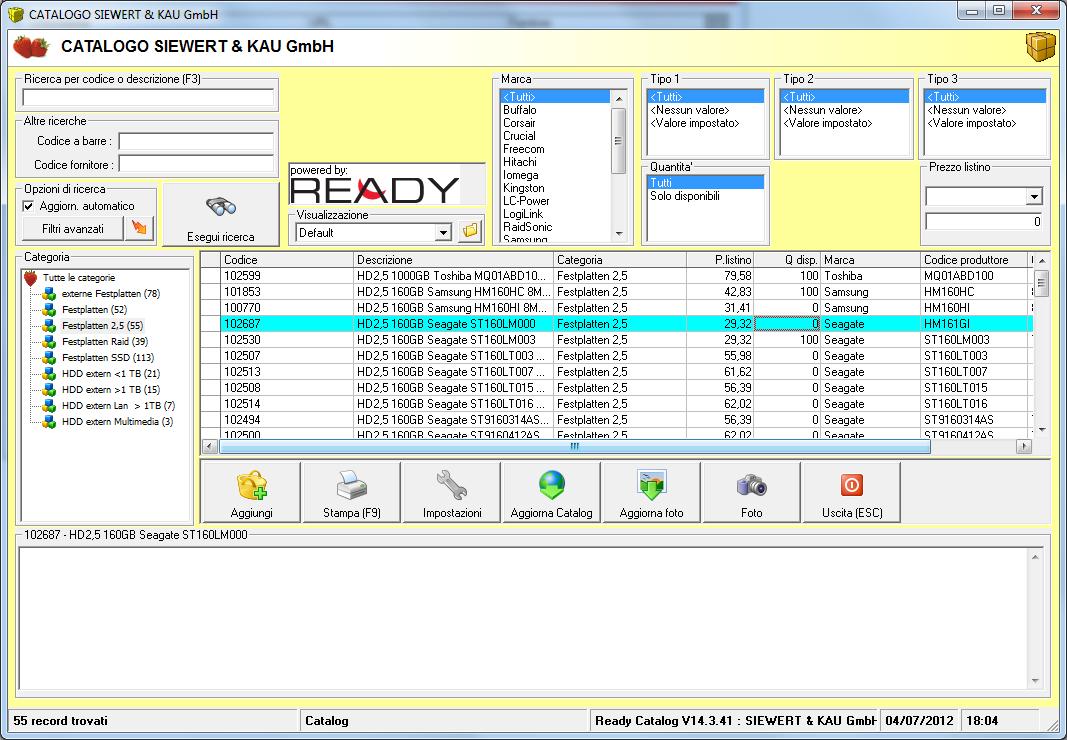1067x740 pixels.
Task: Select 'Nessun valore' in Tipo 1 list
Action: click(689, 110)
